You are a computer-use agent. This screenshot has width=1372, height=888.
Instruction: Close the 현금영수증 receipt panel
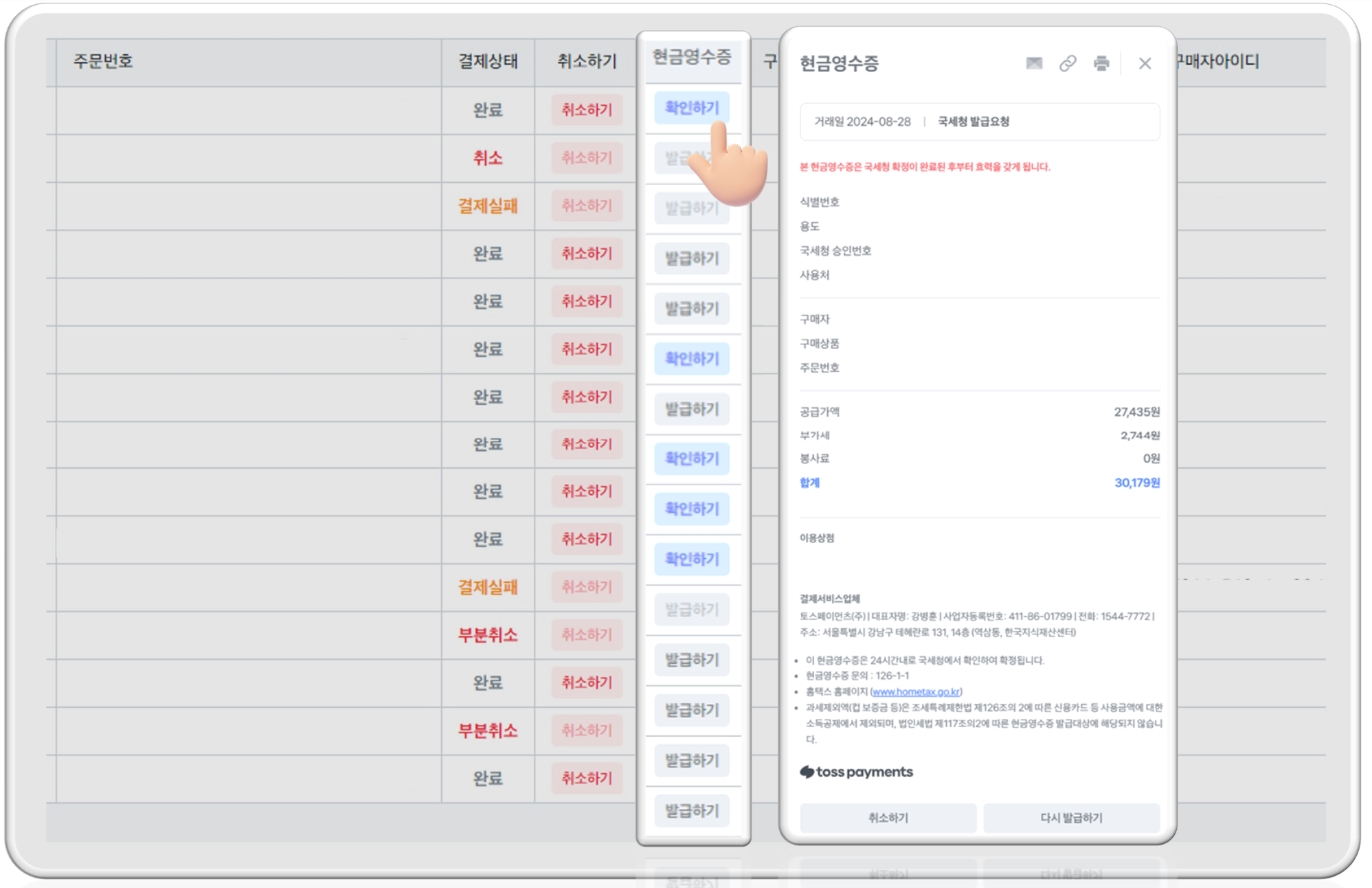[1144, 63]
